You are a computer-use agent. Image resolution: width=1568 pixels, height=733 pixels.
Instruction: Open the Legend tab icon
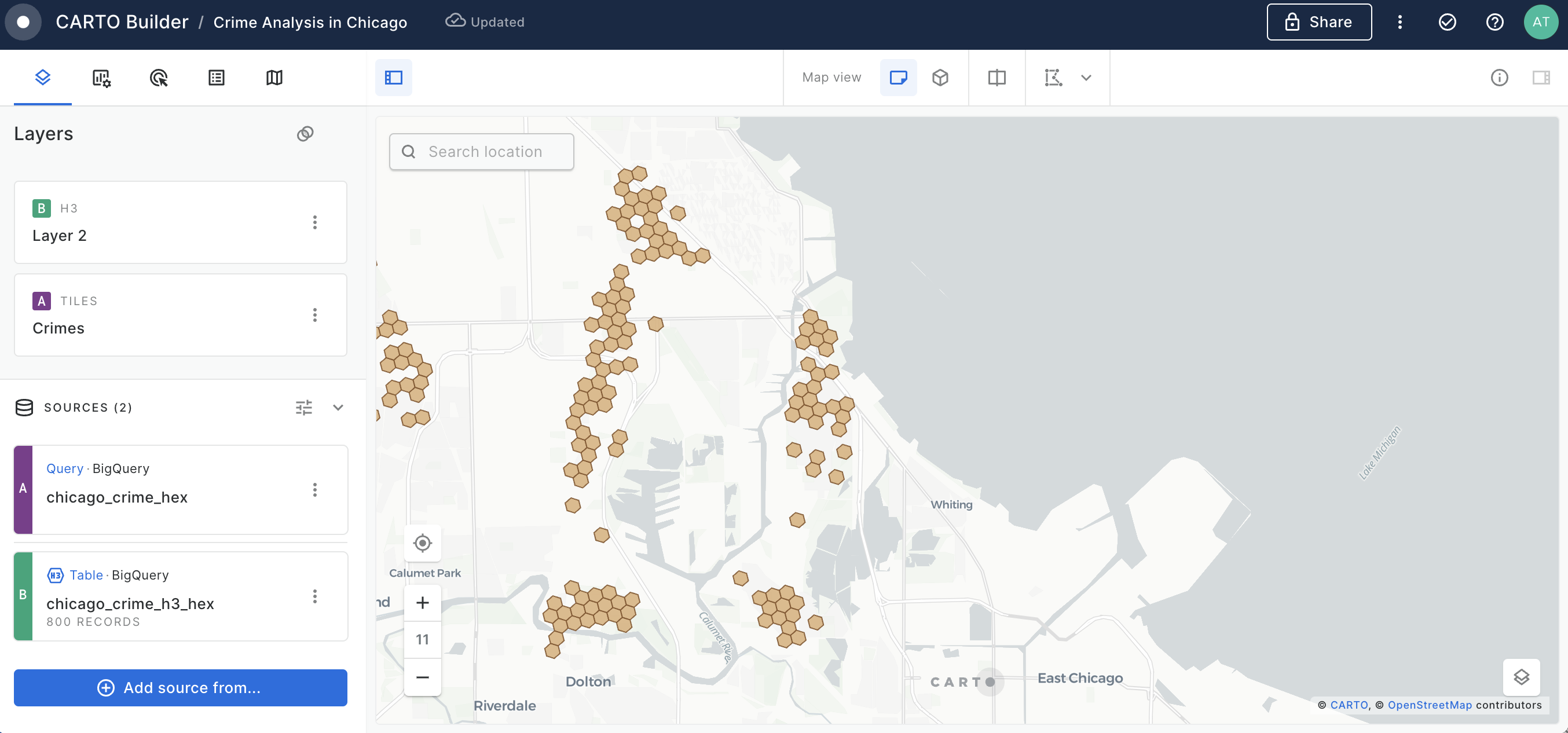(217, 78)
